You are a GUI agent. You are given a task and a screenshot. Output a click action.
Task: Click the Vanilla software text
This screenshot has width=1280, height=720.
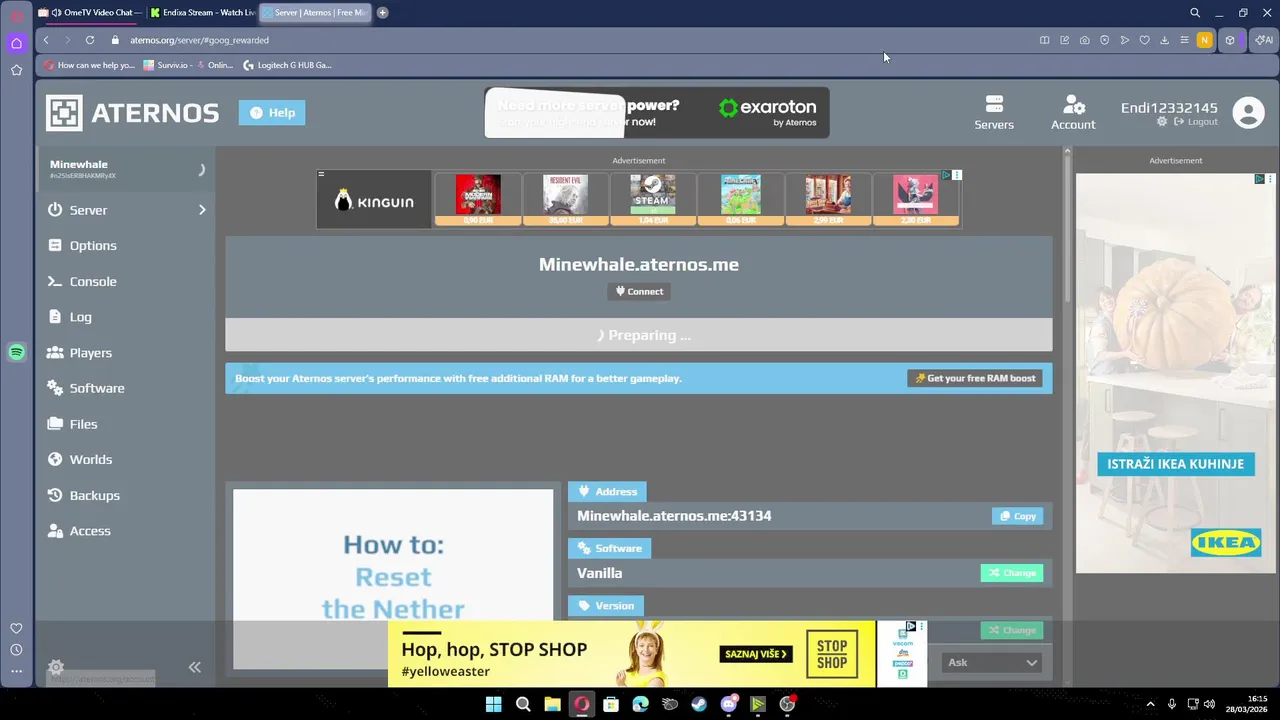point(599,573)
